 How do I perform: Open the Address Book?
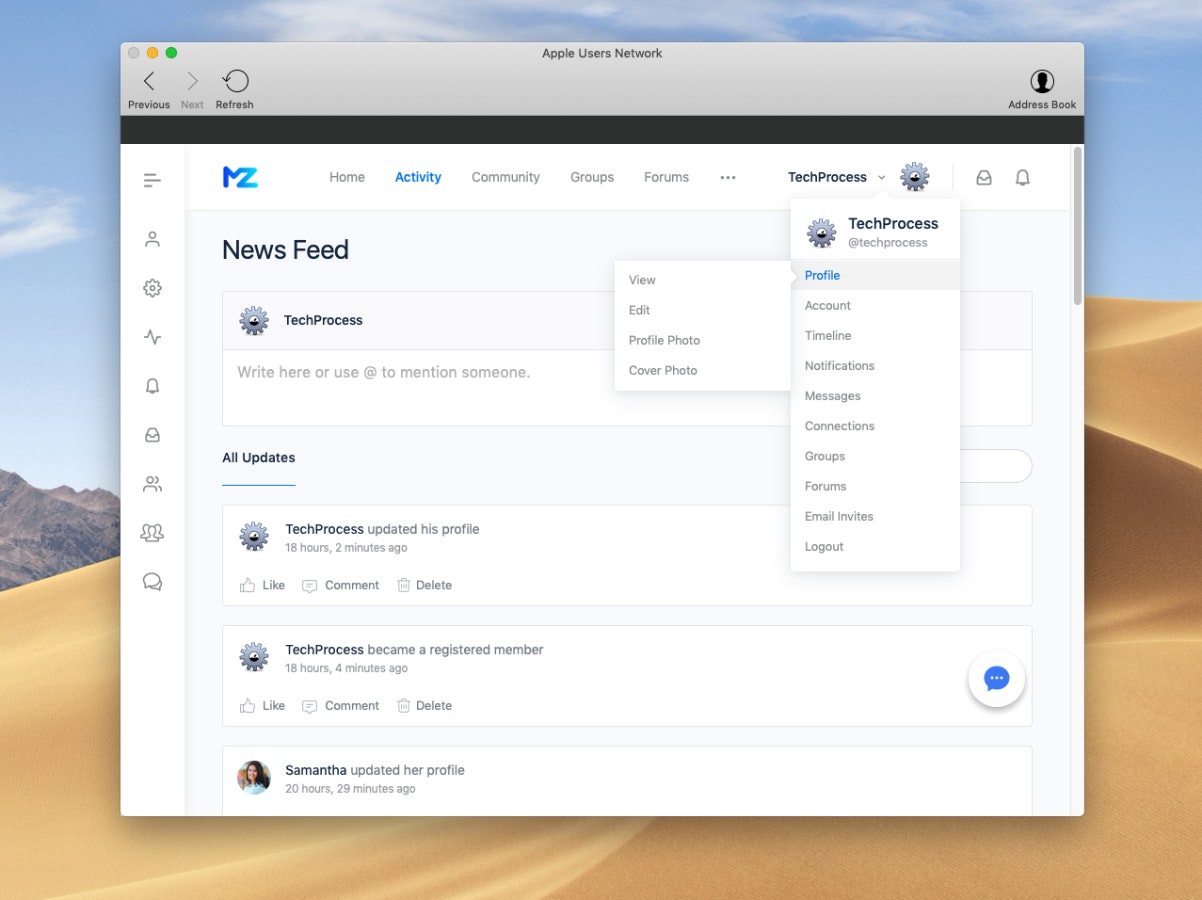(1042, 82)
